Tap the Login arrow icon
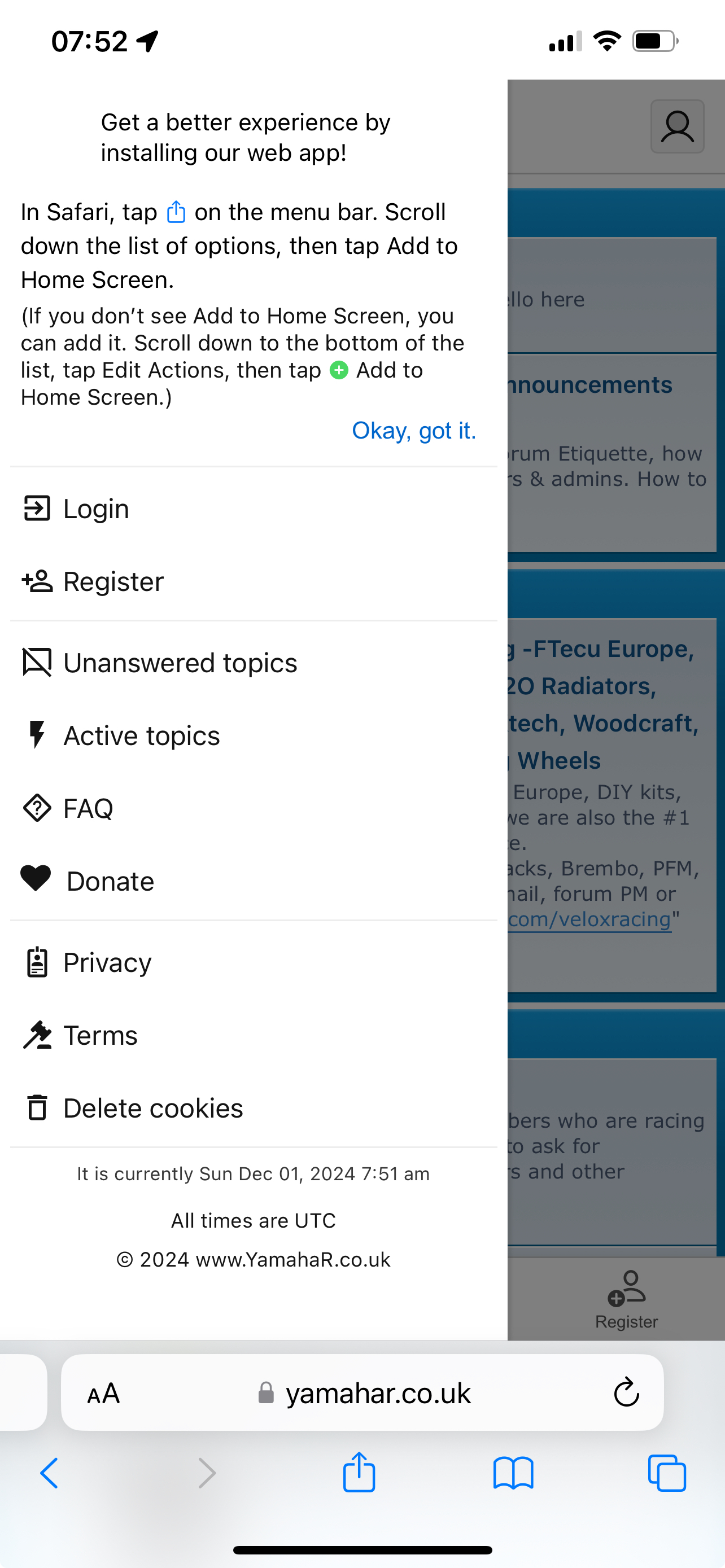 37,508
